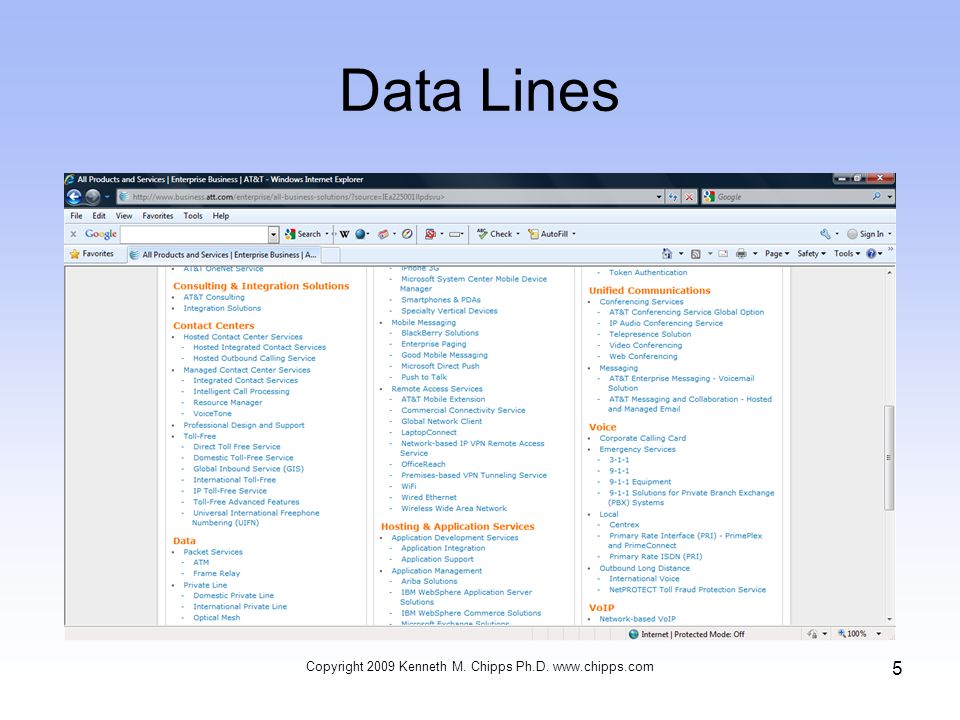The width and height of the screenshot is (960, 720).
Task: Open the OfficeReach link
Action: click(x=423, y=464)
